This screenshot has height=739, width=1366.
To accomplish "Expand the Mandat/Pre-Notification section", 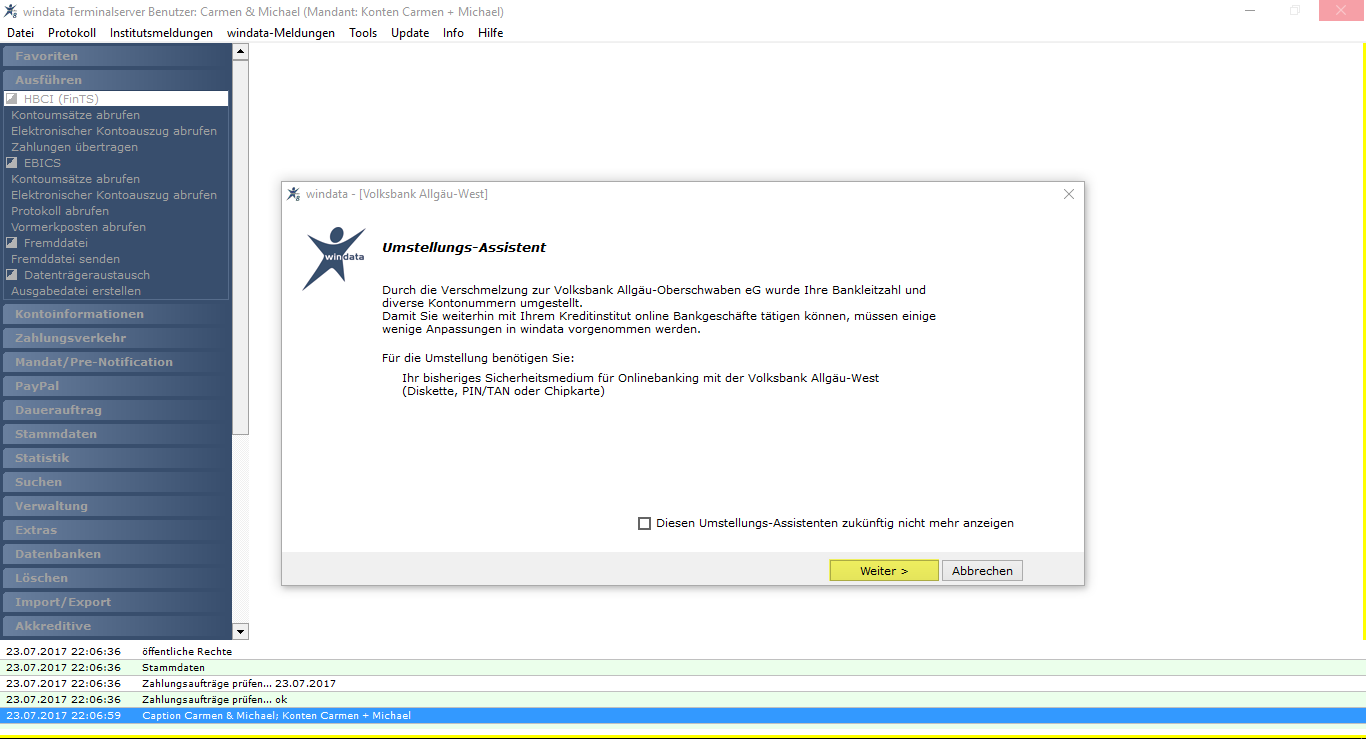I will pos(116,362).
